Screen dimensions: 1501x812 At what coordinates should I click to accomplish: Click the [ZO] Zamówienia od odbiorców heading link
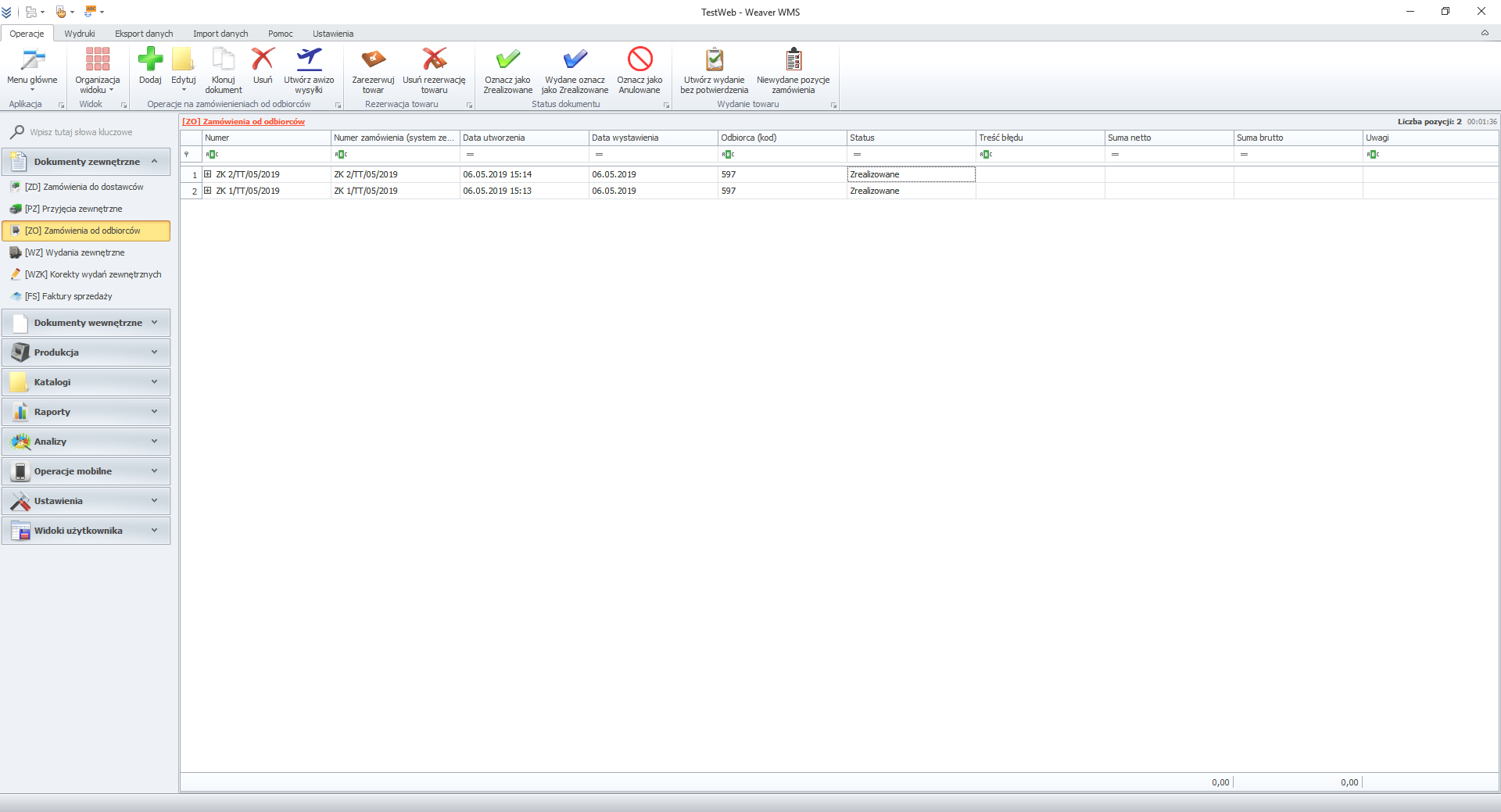[x=243, y=122]
